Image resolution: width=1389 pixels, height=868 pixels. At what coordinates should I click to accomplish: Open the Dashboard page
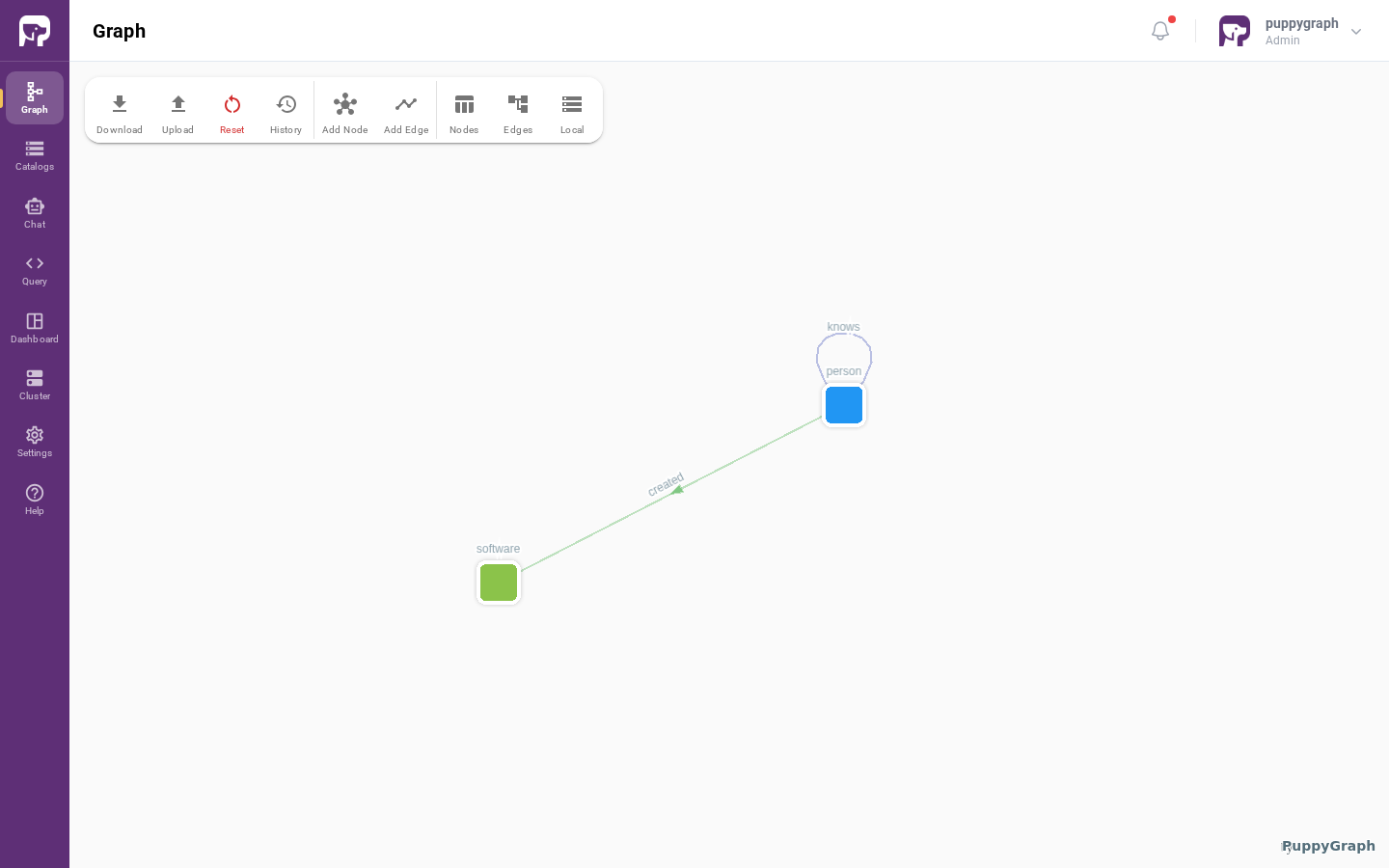click(x=35, y=328)
